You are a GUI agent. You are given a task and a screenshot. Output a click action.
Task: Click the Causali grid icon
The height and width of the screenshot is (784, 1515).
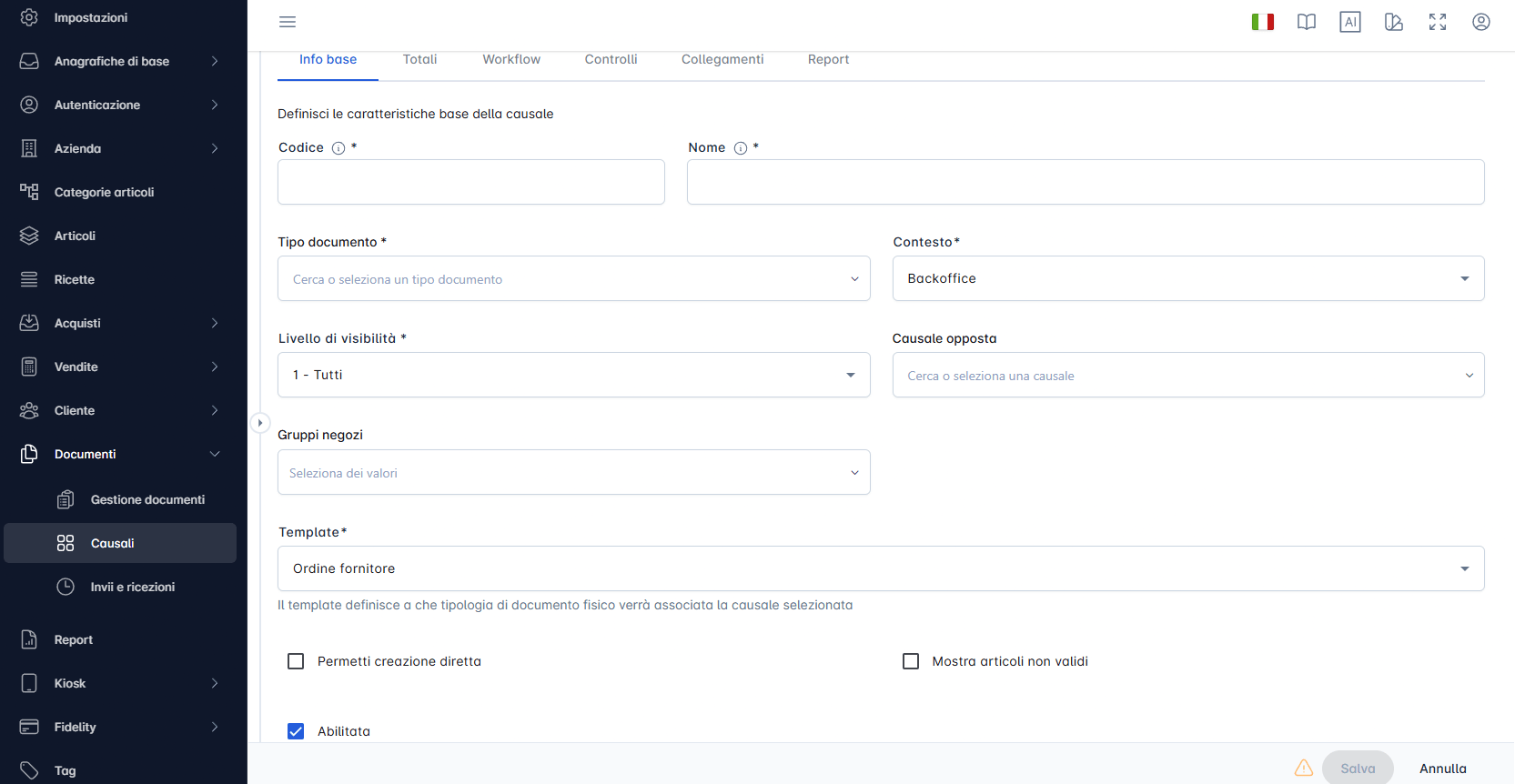pyautogui.click(x=66, y=543)
